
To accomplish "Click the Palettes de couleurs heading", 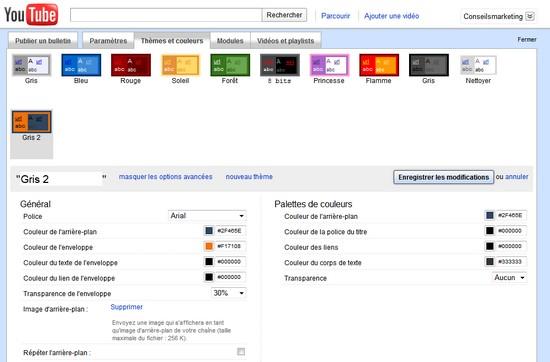I will 313,204.
